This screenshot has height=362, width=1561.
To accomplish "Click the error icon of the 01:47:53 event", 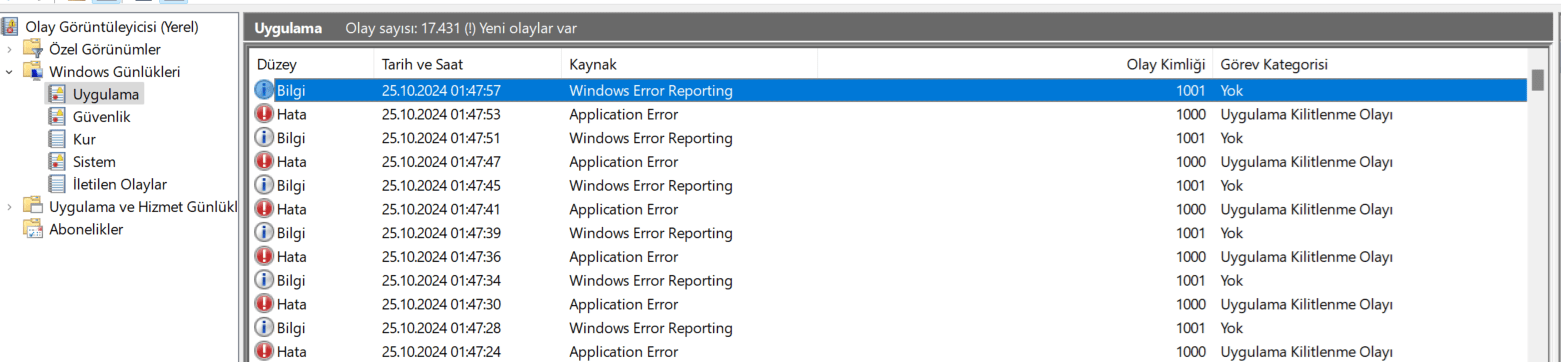I will coord(264,114).
